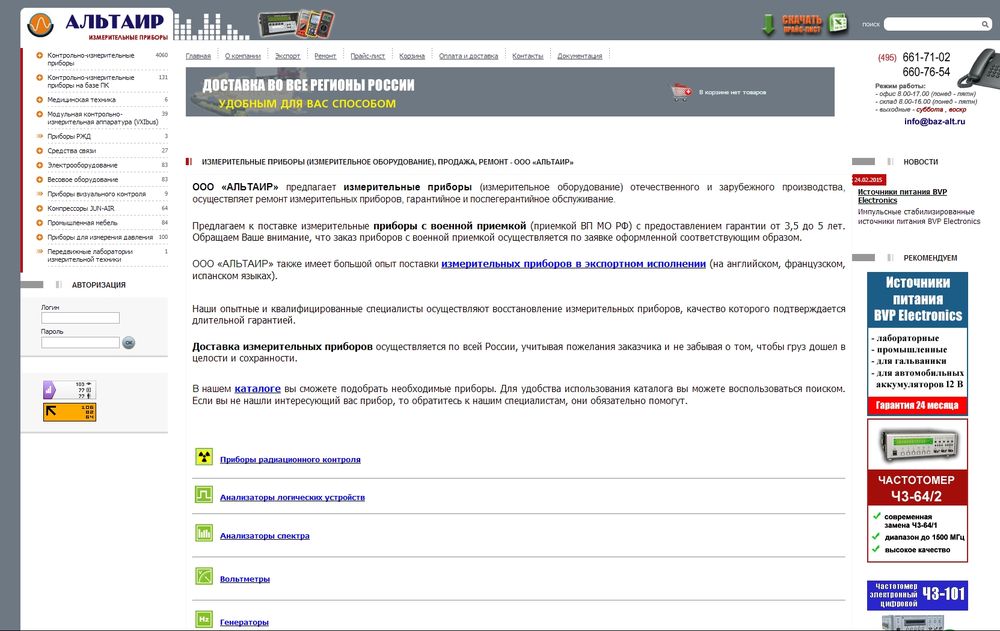
Task: Open Компрессоры JUN-AIR category
Action: coord(80,208)
